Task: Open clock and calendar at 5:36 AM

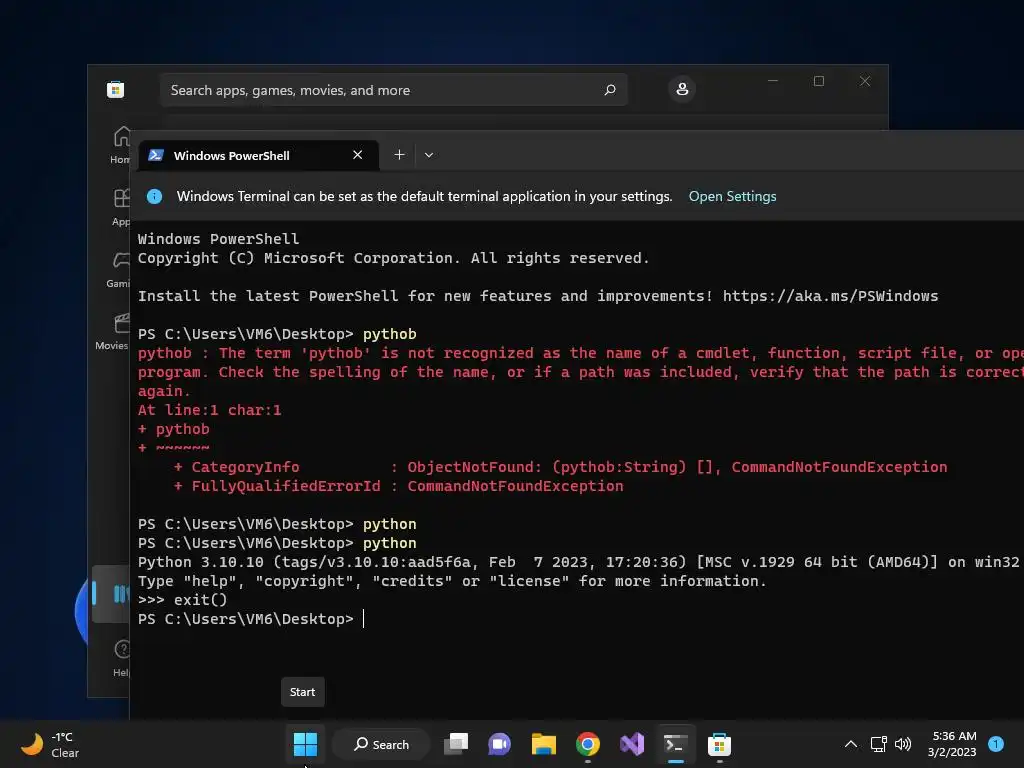Action: [x=952, y=744]
